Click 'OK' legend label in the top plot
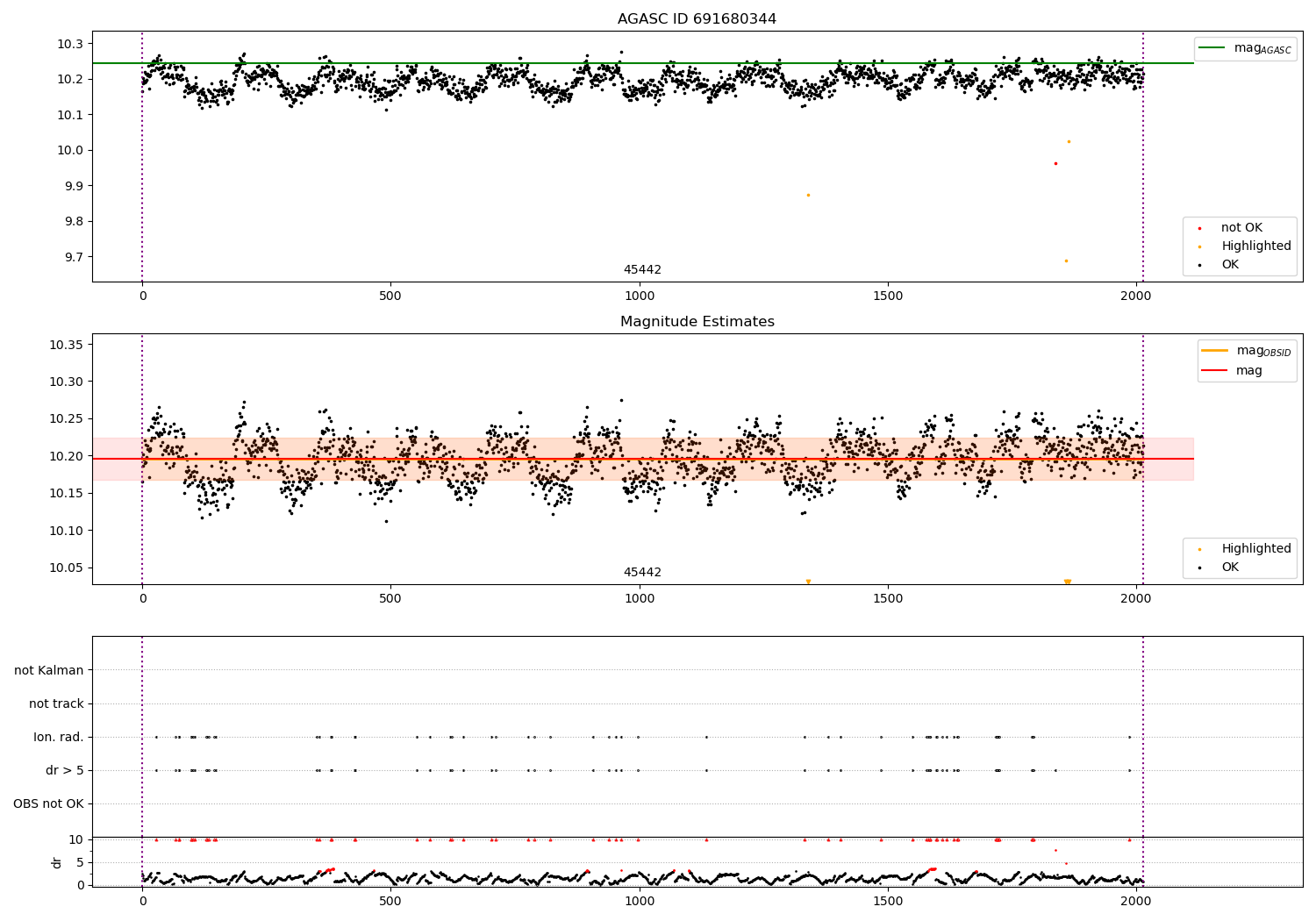 point(1230,265)
